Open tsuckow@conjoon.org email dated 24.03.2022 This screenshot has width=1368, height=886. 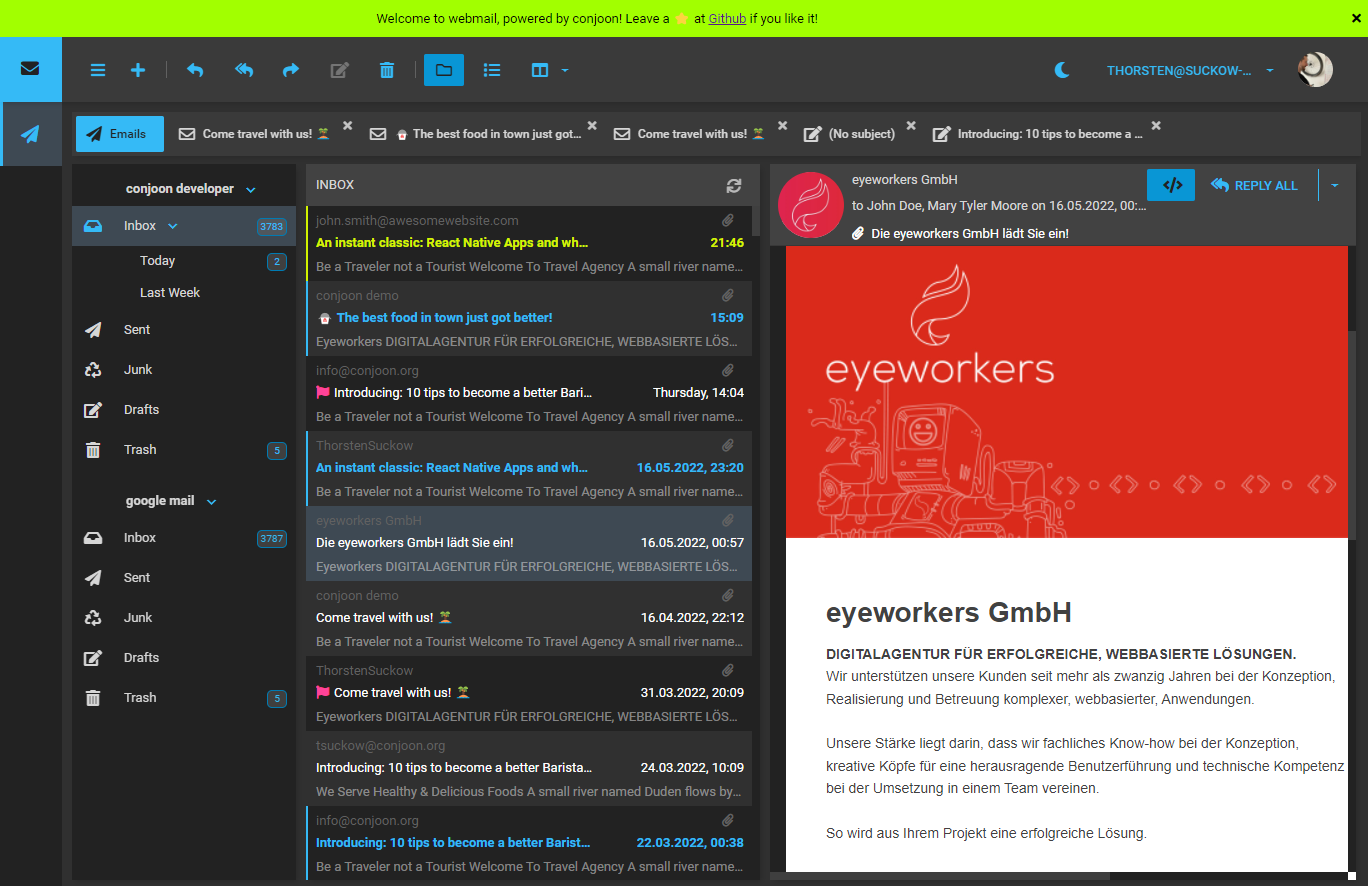pyautogui.click(x=529, y=769)
